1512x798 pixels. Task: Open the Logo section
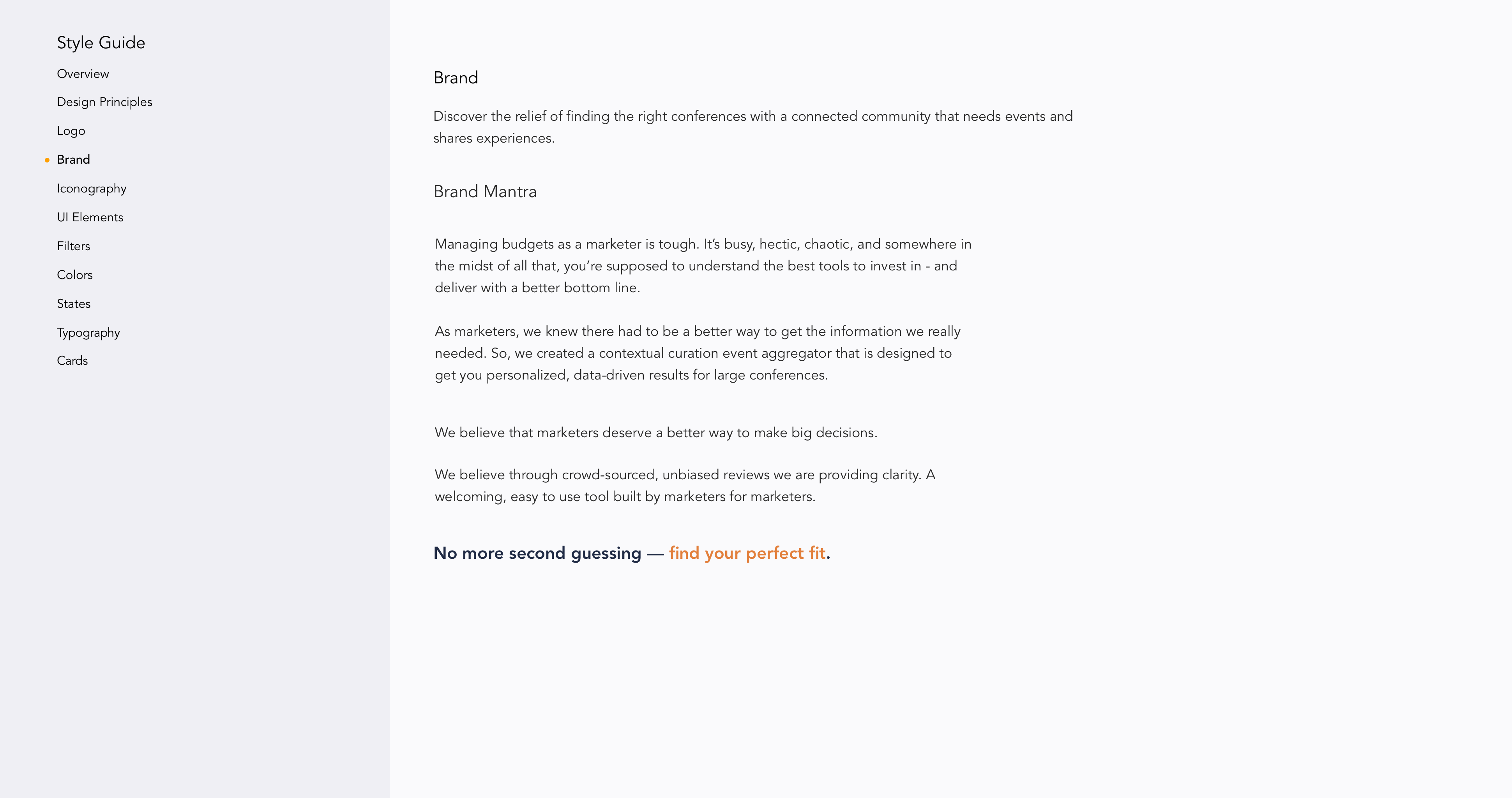71,131
